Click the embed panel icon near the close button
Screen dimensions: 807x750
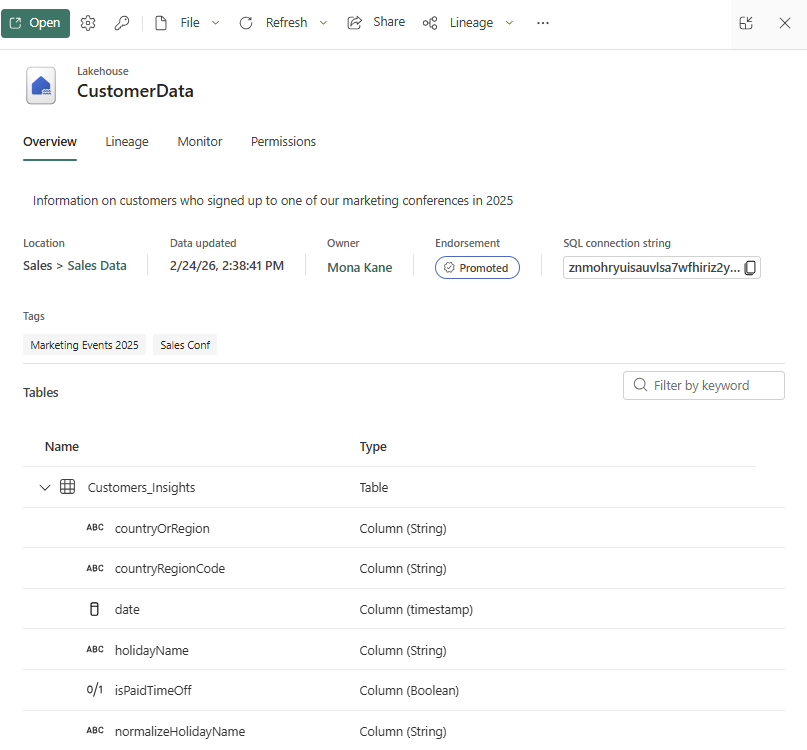[x=745, y=23]
